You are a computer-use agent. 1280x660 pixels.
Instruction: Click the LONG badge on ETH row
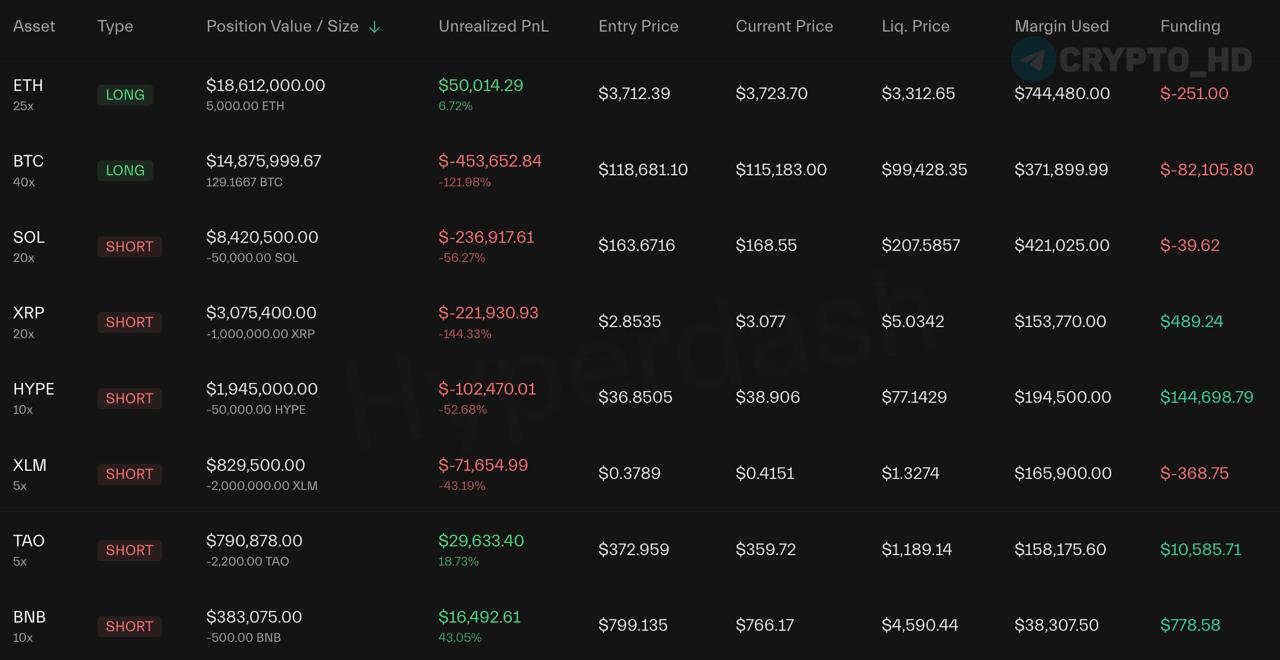click(x=125, y=94)
